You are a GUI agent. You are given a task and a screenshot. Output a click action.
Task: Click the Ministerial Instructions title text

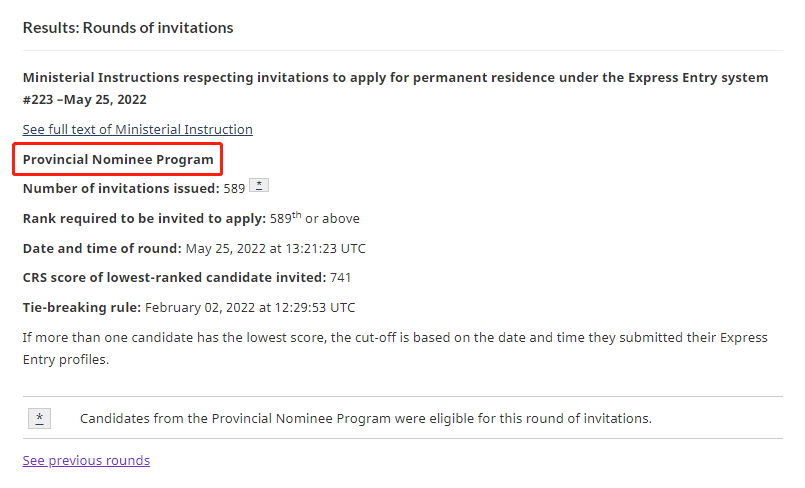(x=395, y=78)
